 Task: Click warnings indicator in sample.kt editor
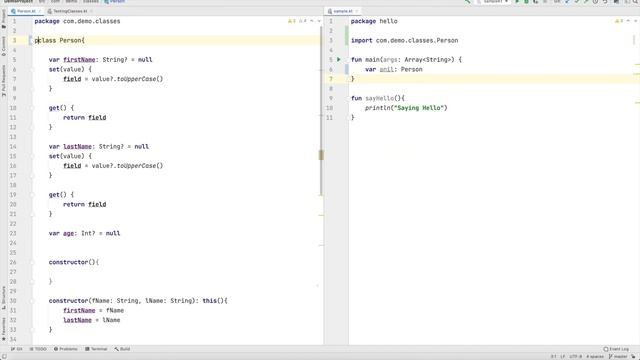point(619,21)
